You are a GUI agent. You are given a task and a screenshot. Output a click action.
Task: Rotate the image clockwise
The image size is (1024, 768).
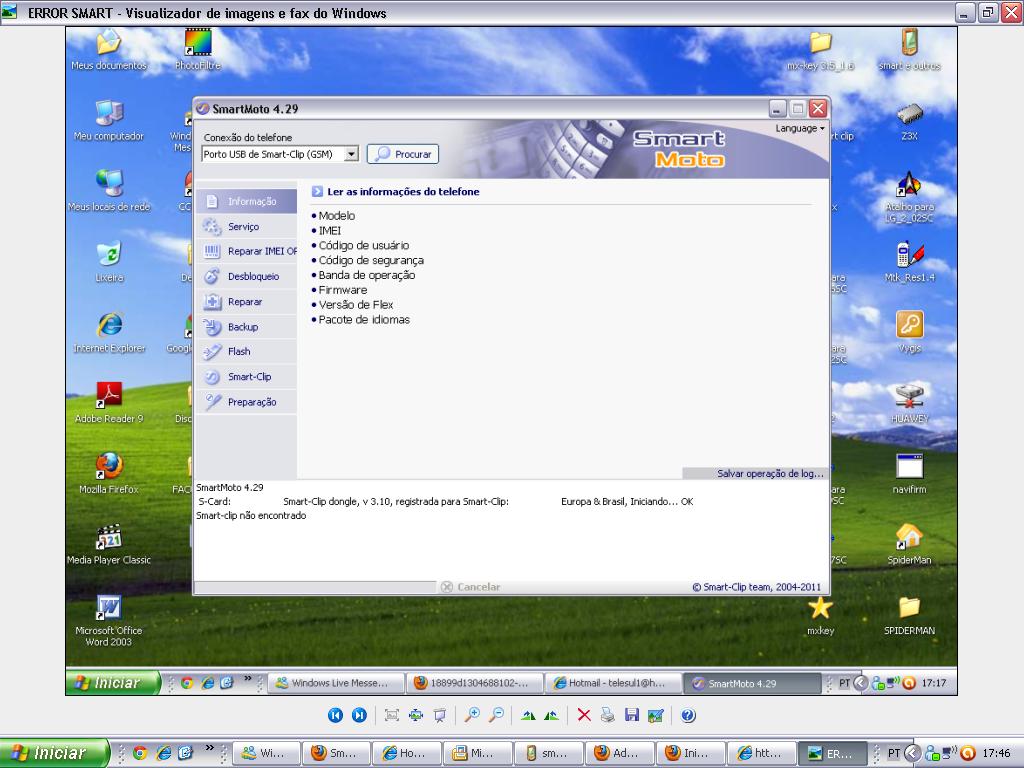point(528,715)
